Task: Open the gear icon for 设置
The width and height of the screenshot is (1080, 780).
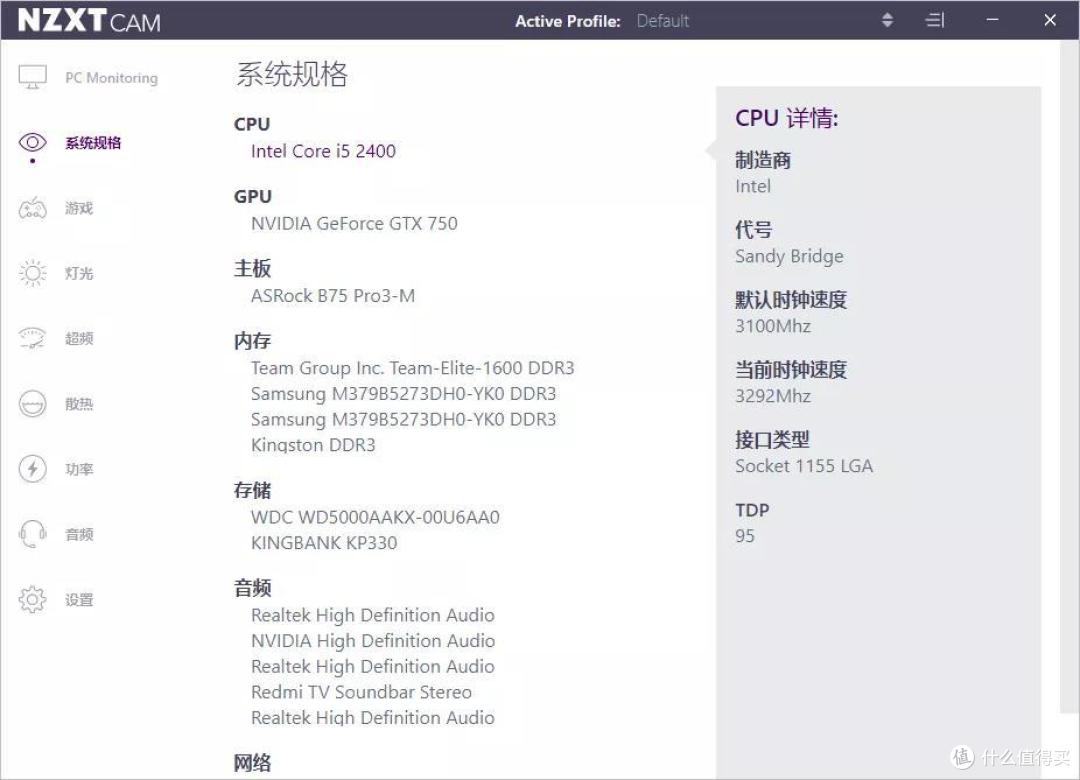Action: (x=32, y=599)
